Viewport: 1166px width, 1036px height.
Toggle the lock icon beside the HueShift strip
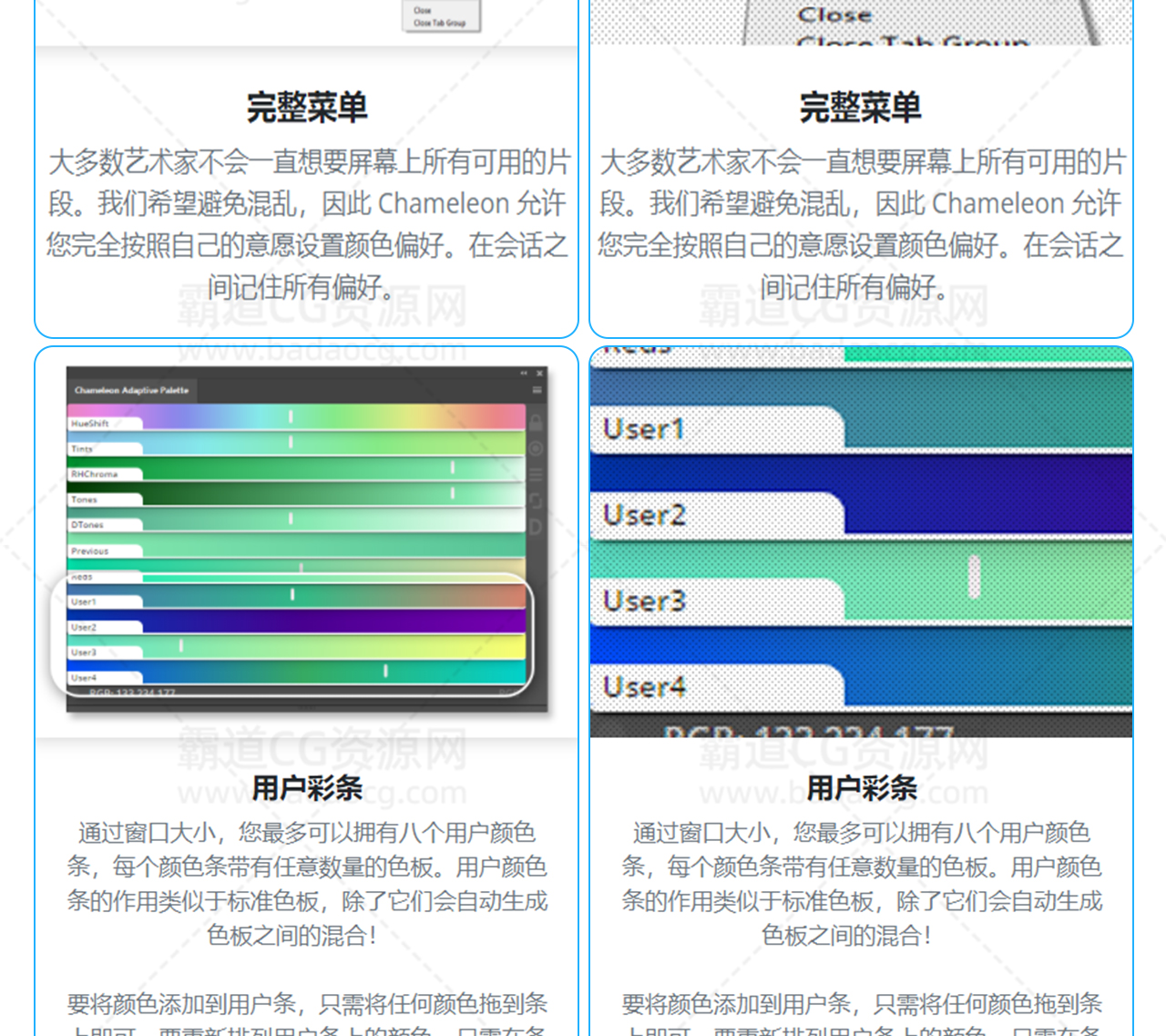[536, 423]
